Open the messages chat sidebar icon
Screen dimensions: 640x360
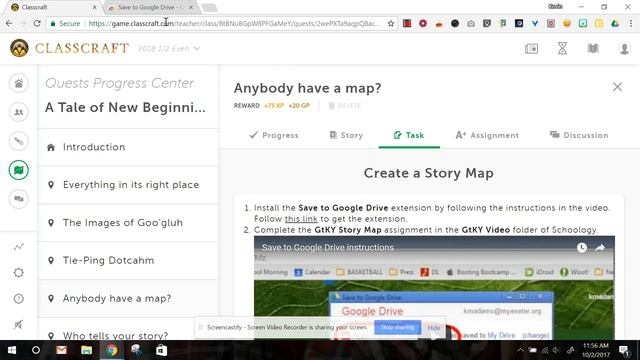click(x=19, y=199)
